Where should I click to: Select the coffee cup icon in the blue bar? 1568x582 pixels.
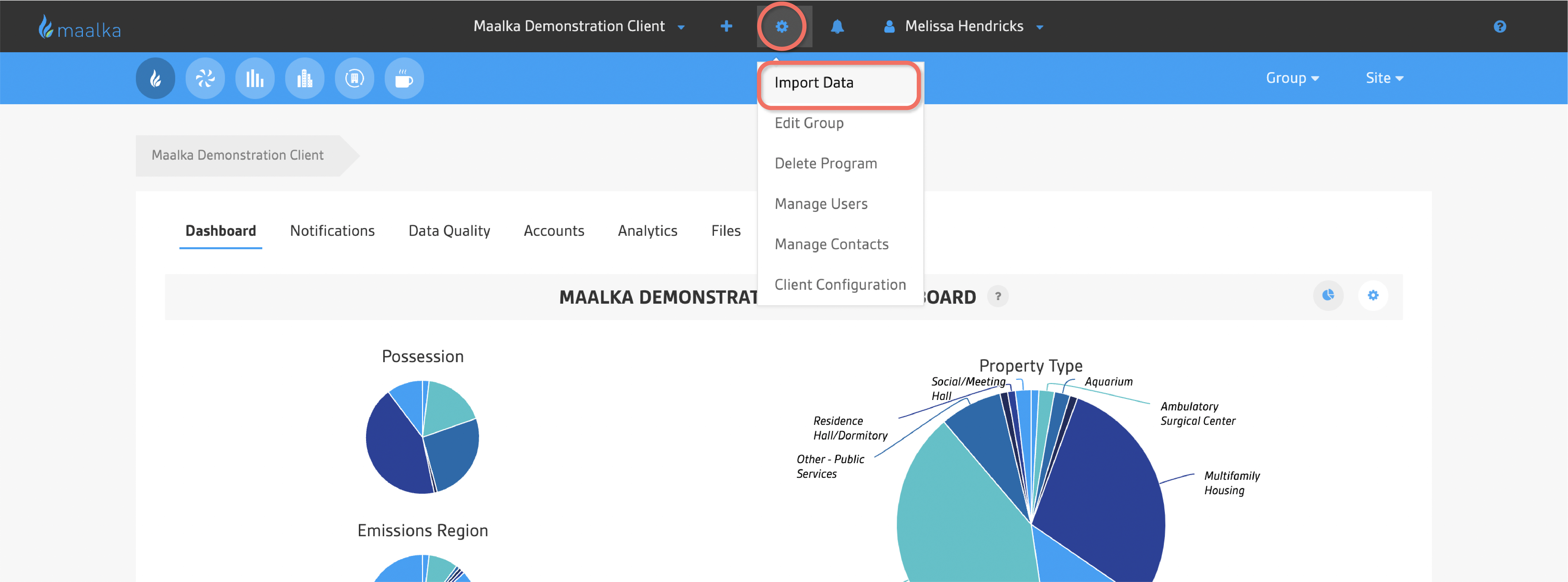(404, 78)
